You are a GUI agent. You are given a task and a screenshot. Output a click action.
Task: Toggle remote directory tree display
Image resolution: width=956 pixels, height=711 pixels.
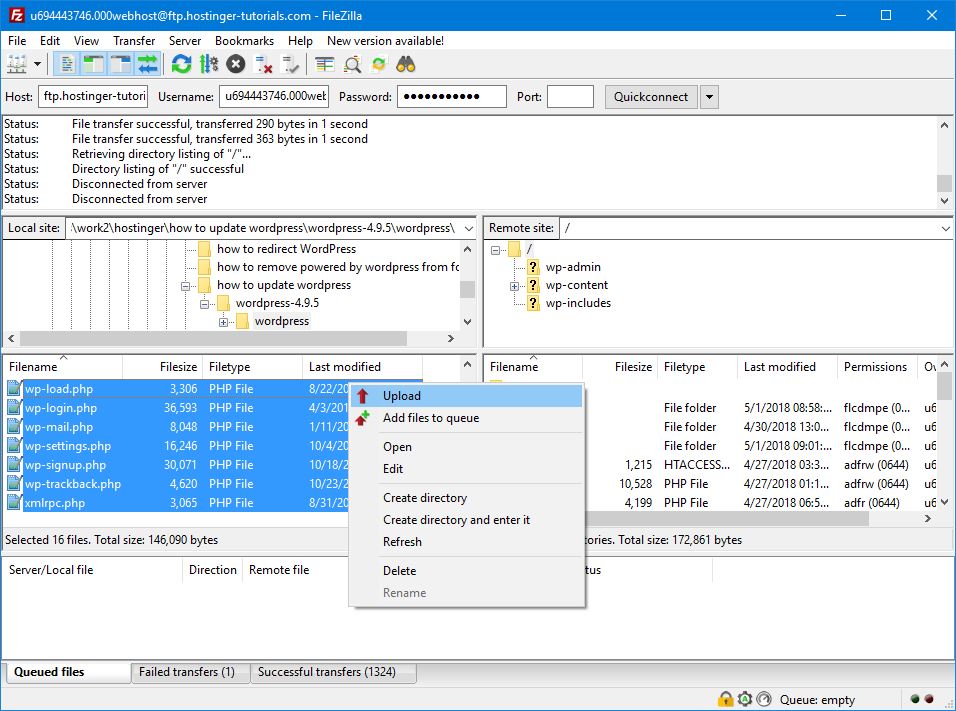121,64
